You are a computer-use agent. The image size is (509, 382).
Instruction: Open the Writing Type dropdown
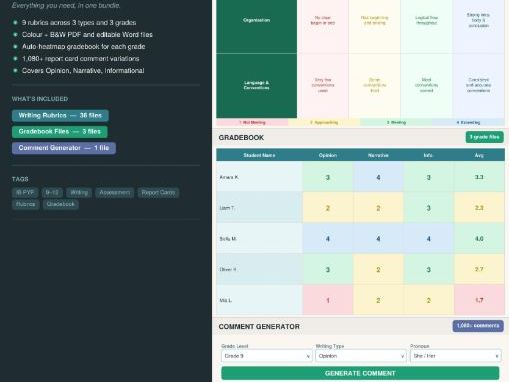click(x=361, y=356)
